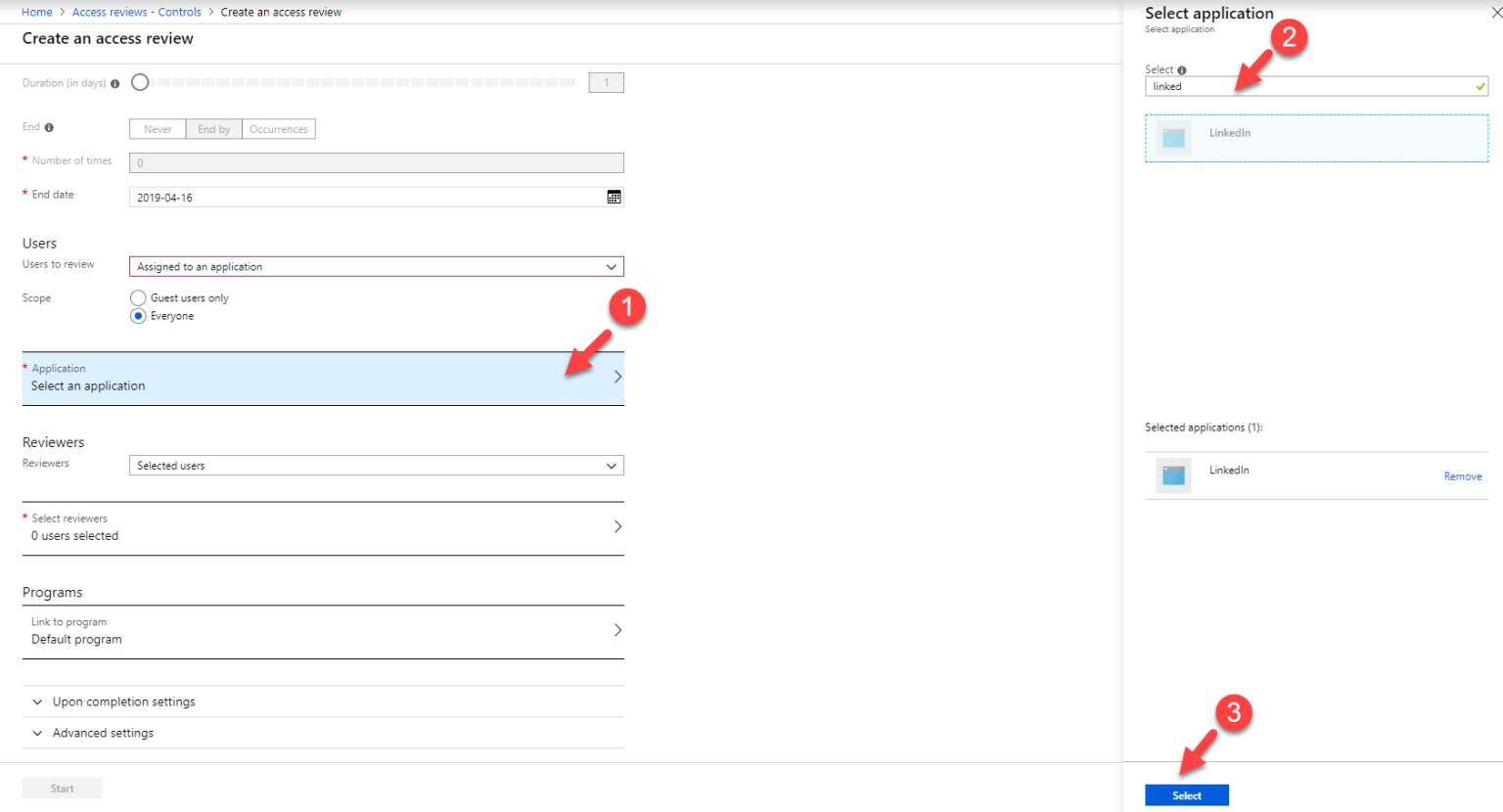Confirm with the blue Select button

point(1186,794)
